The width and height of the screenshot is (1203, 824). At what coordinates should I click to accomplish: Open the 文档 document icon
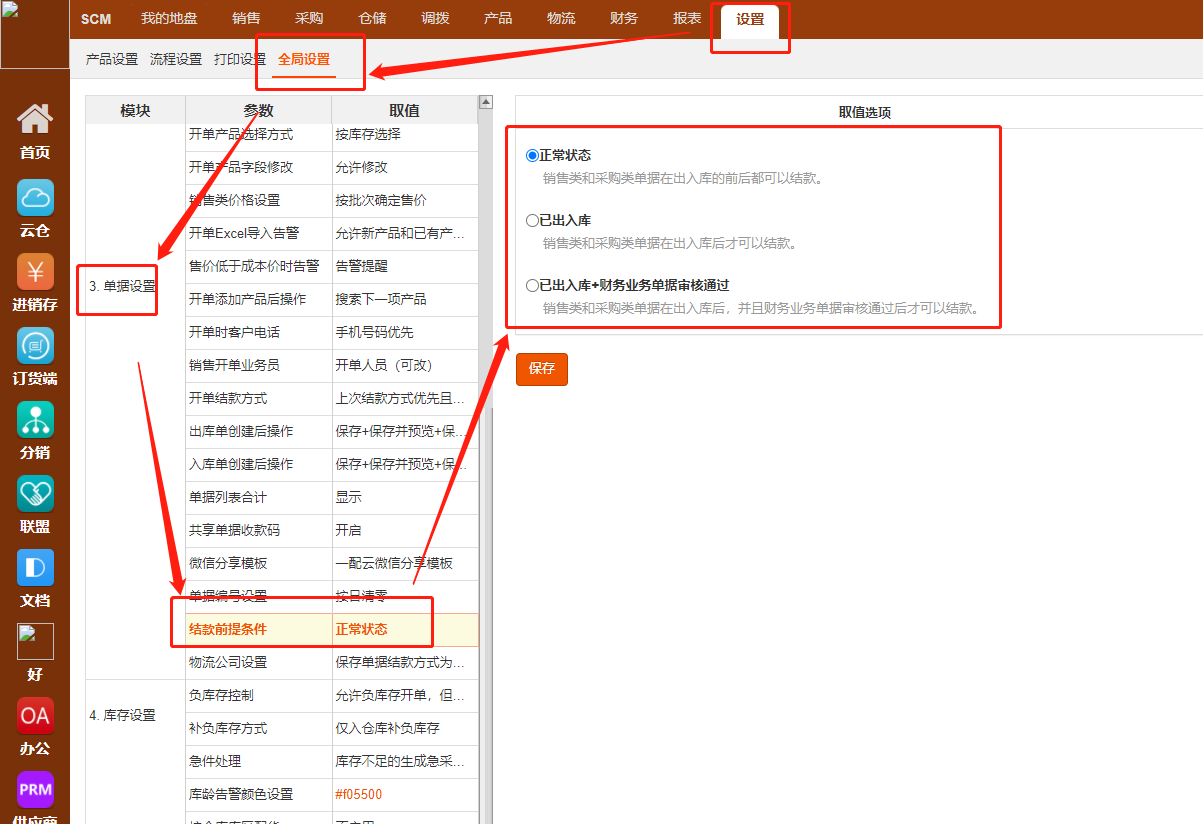pyautogui.click(x=35, y=568)
